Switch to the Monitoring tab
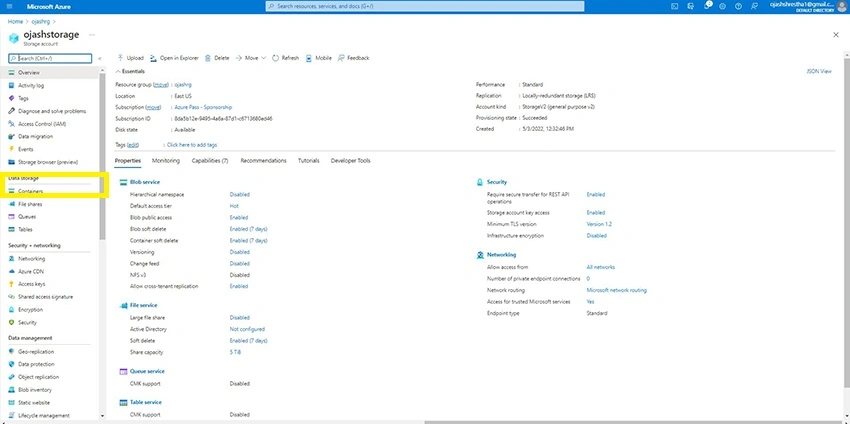Image resolution: width=850 pixels, height=424 pixels. click(x=166, y=160)
